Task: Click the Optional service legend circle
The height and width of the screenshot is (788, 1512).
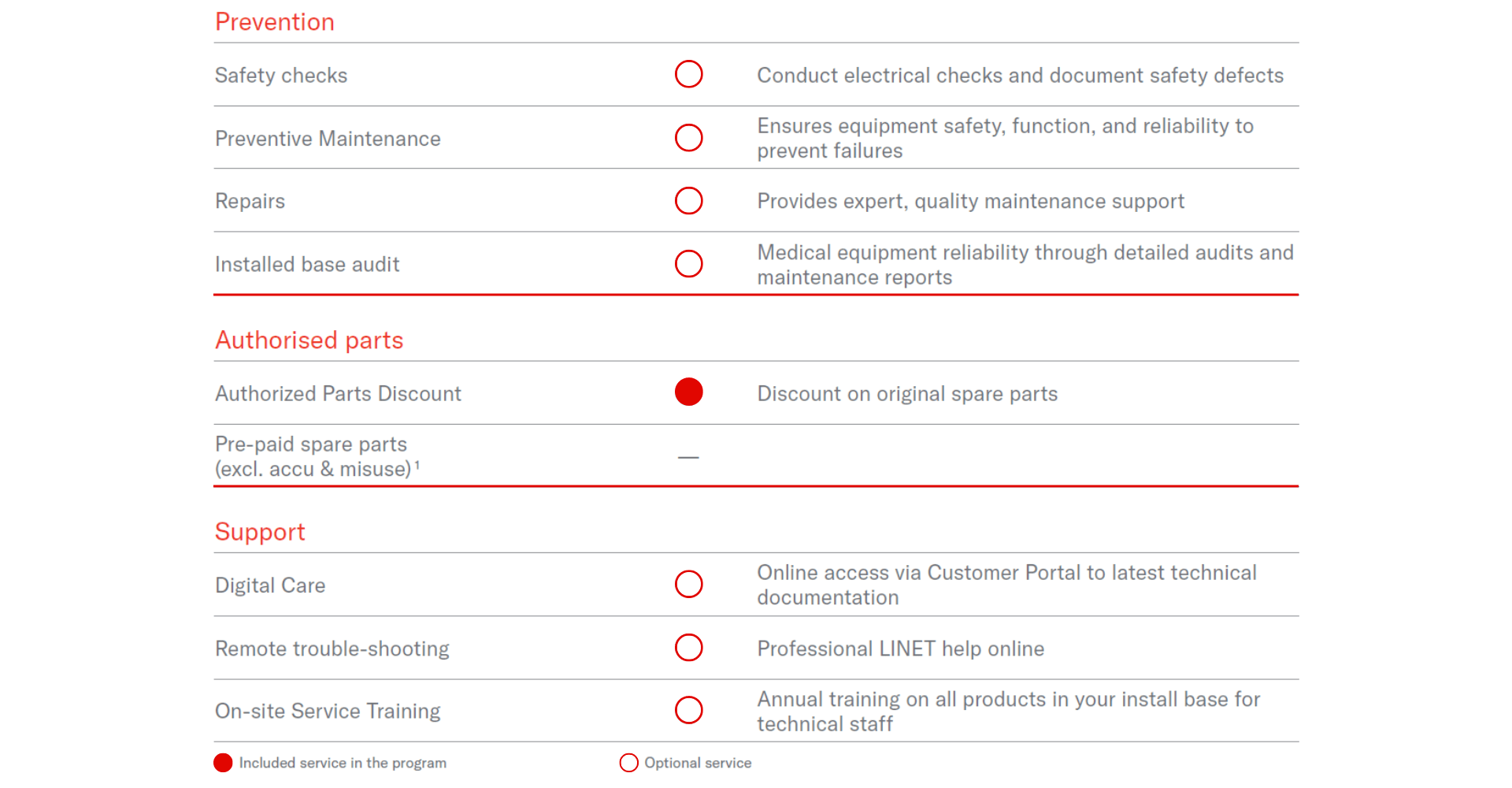Action: [x=628, y=763]
